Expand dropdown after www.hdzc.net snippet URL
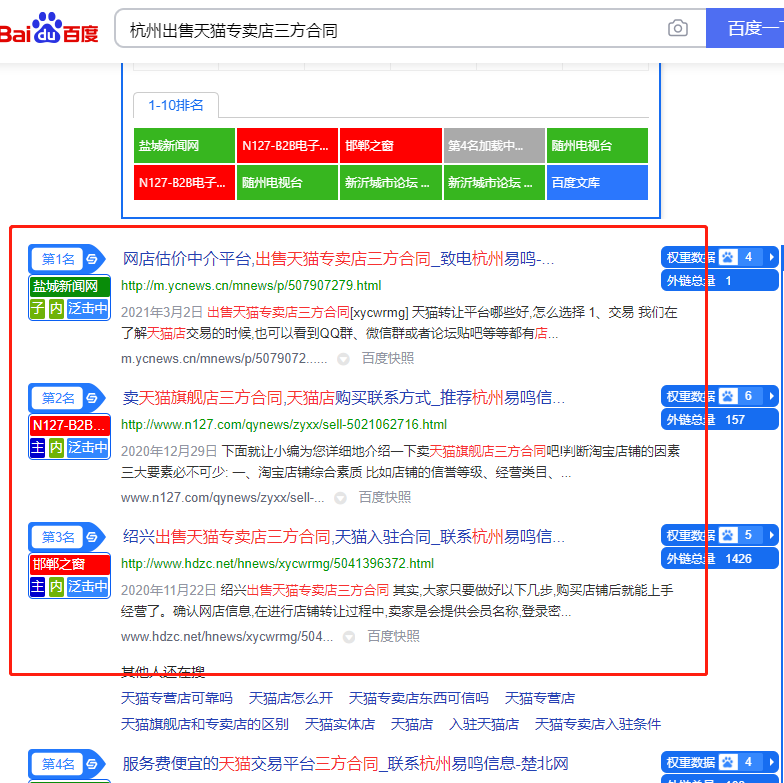 point(349,637)
